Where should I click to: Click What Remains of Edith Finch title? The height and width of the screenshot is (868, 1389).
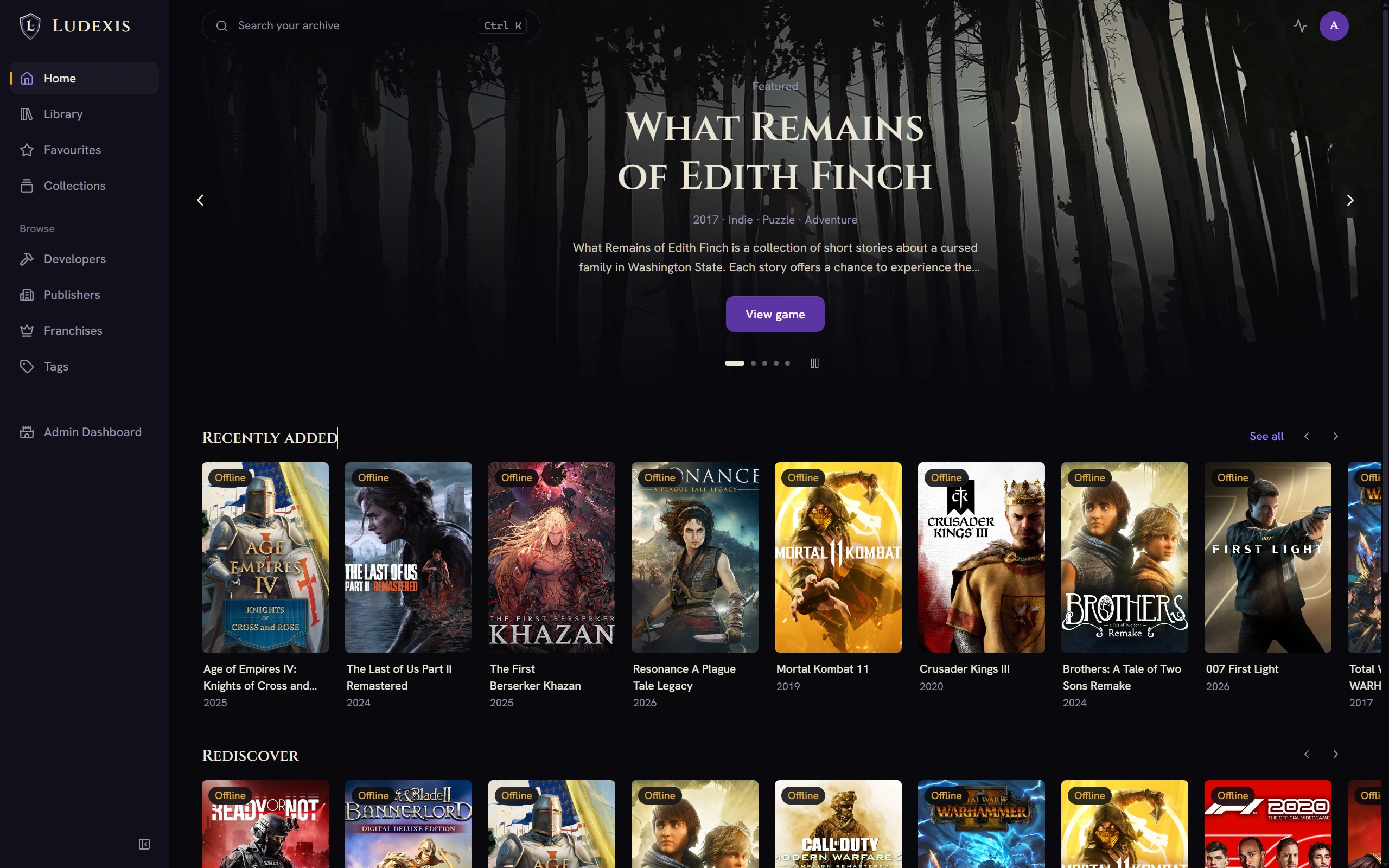click(775, 150)
